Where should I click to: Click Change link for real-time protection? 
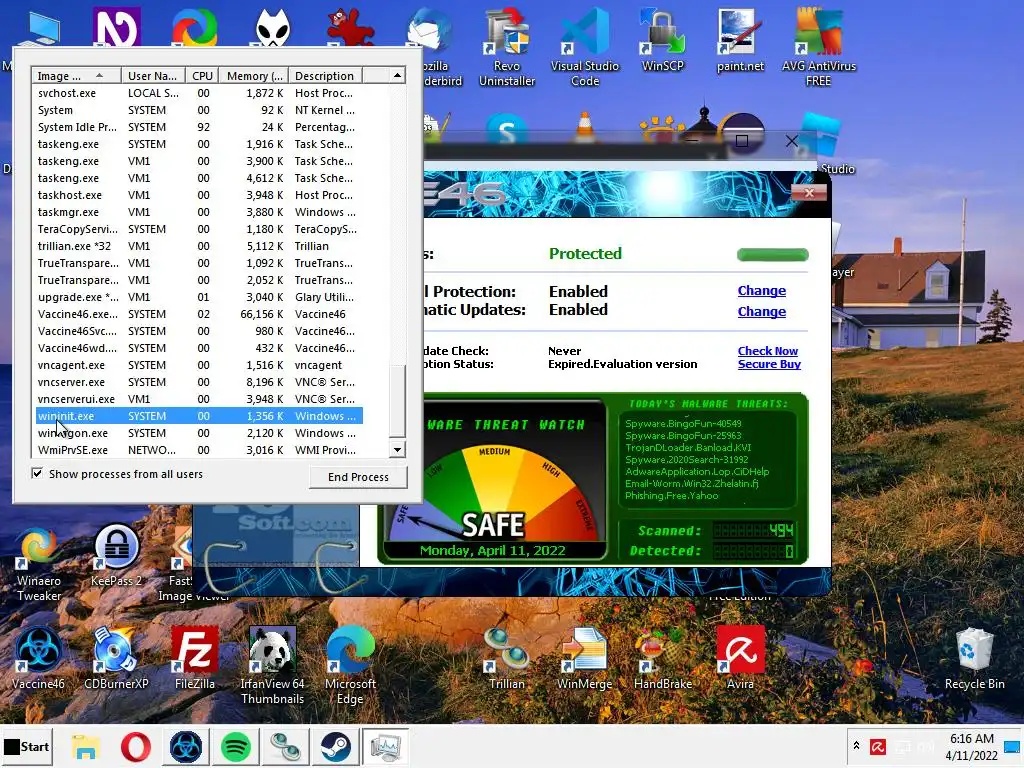coord(761,291)
